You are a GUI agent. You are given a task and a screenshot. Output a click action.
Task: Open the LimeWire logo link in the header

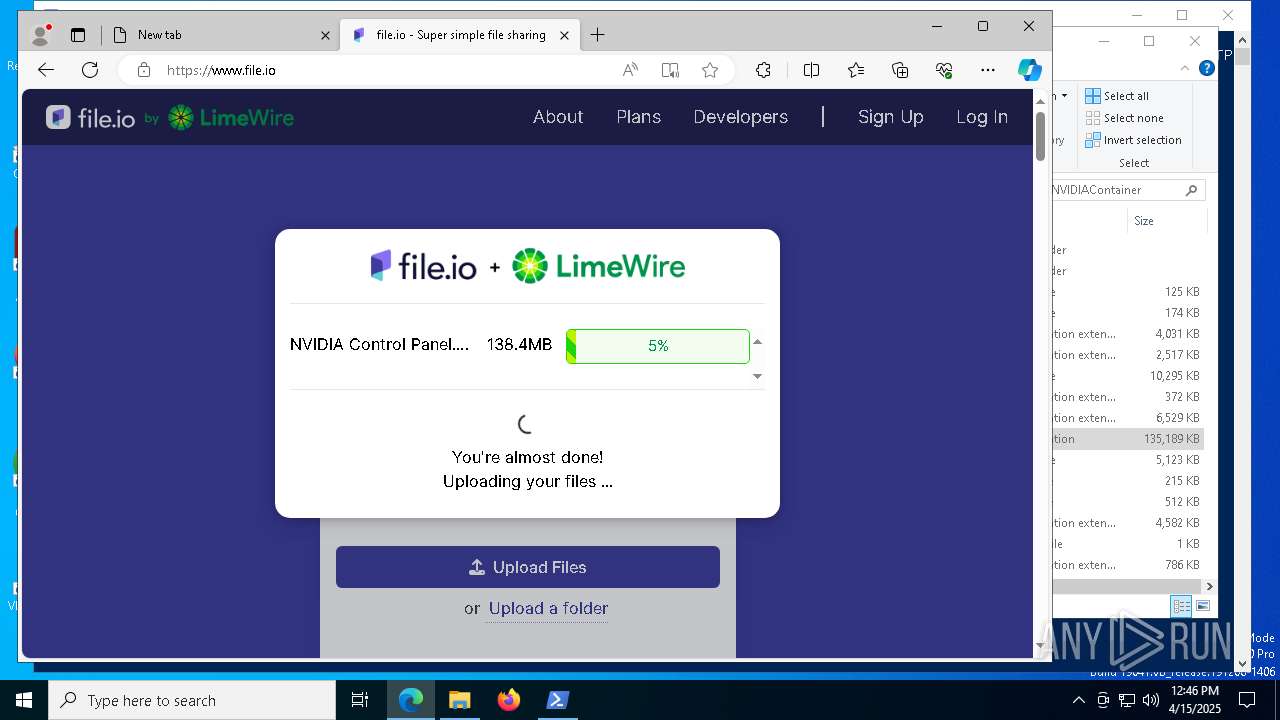tap(231, 117)
